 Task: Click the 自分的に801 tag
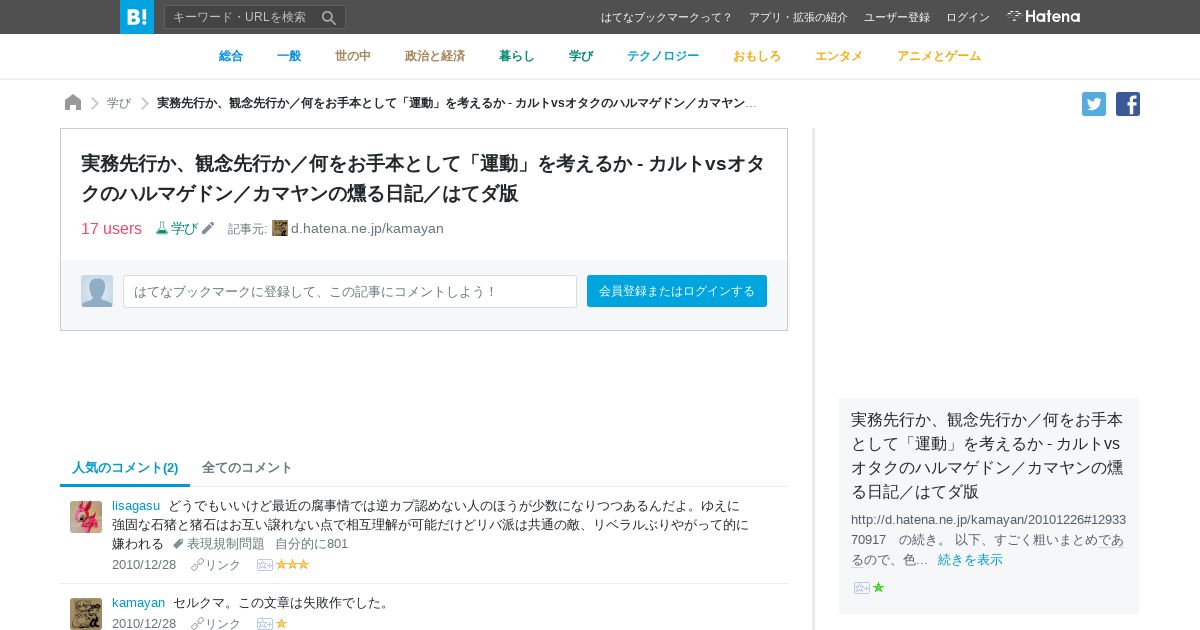(x=312, y=544)
